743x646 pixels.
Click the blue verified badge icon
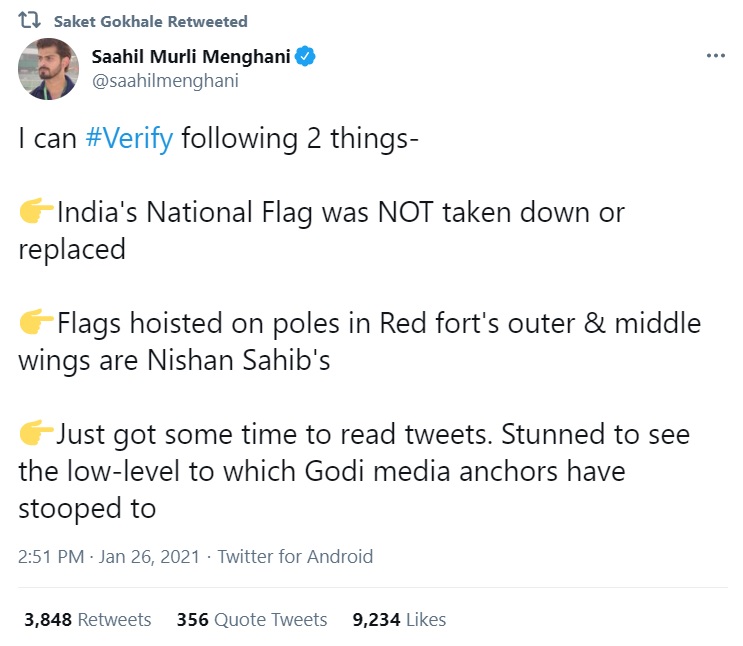click(306, 57)
